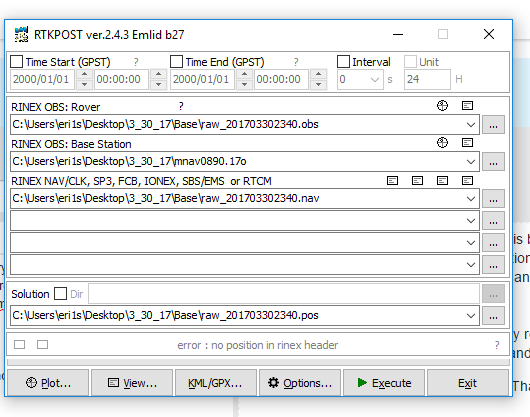Plot the Rover observation data icon
Screen dimensions: 530x417
(x=442, y=106)
